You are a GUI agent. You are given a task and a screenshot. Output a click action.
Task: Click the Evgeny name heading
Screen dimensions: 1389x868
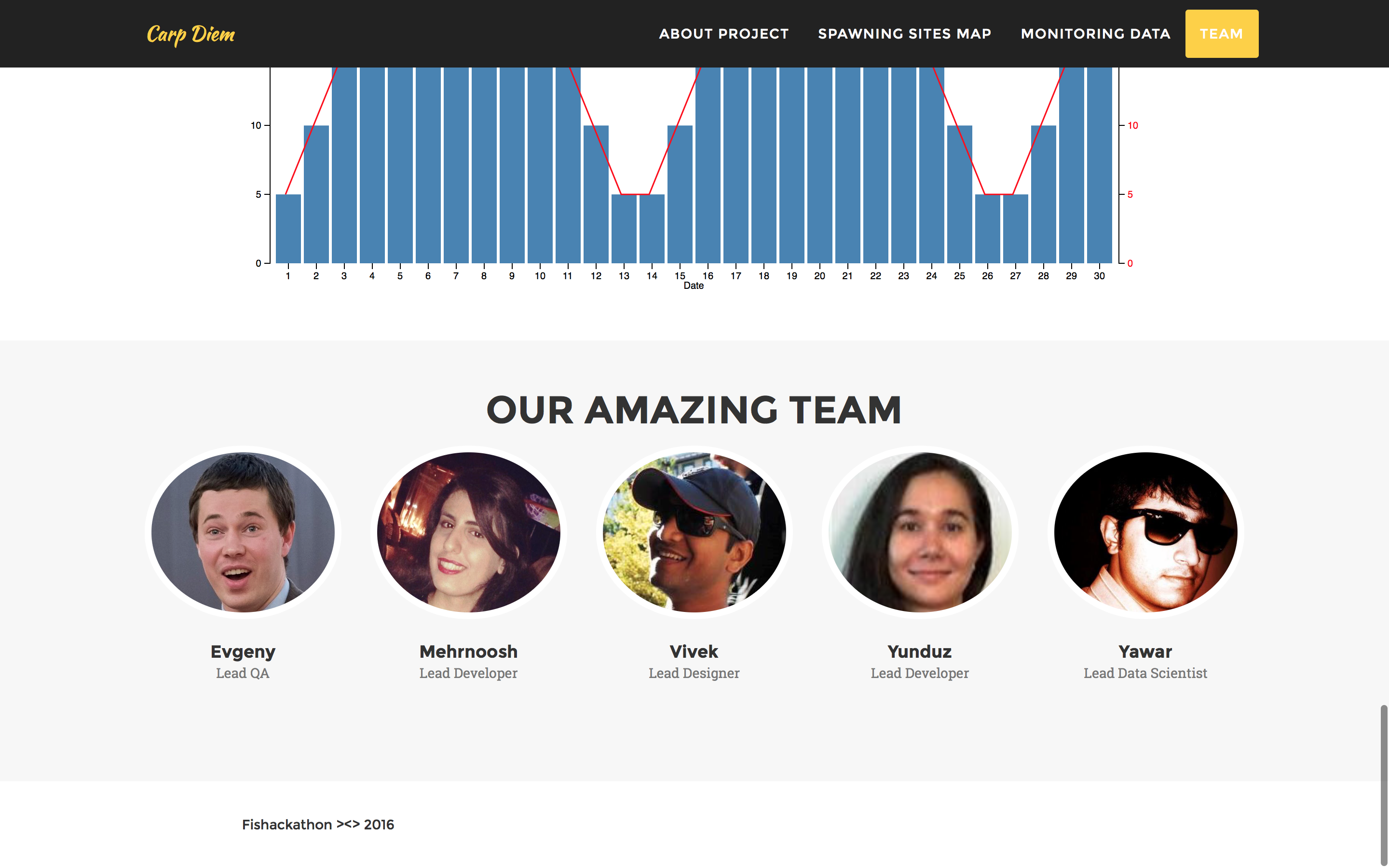tap(243, 651)
